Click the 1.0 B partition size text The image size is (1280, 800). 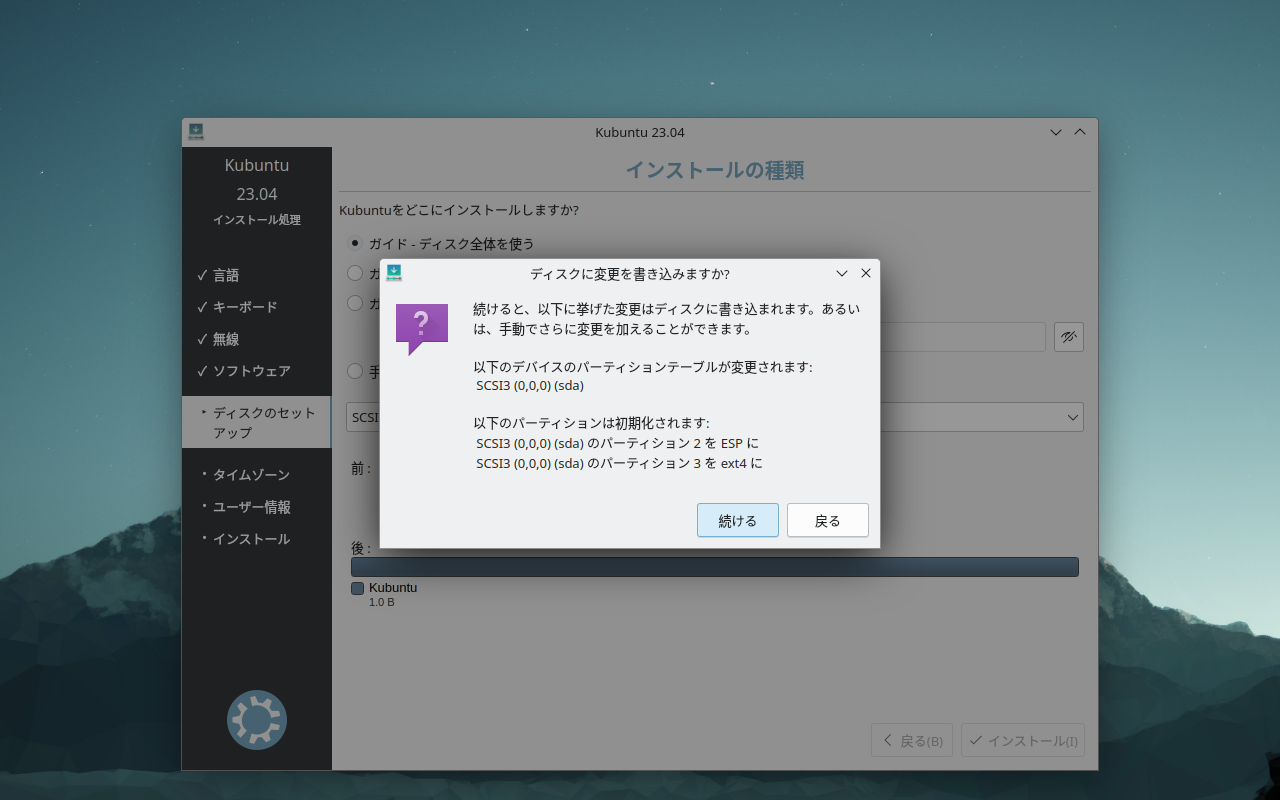point(382,602)
